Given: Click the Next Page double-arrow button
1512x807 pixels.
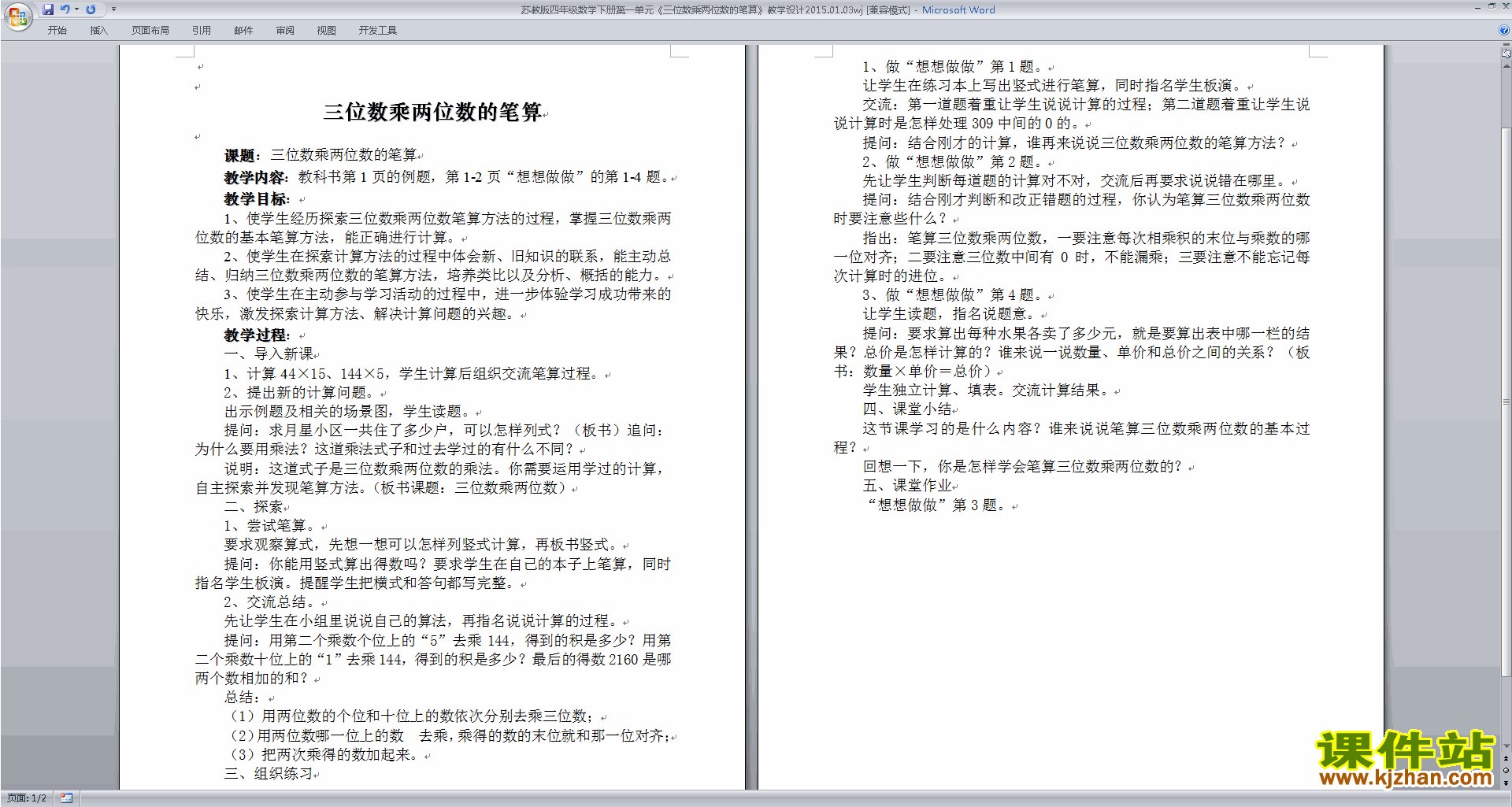Looking at the screenshot, I should [x=1506, y=783].
